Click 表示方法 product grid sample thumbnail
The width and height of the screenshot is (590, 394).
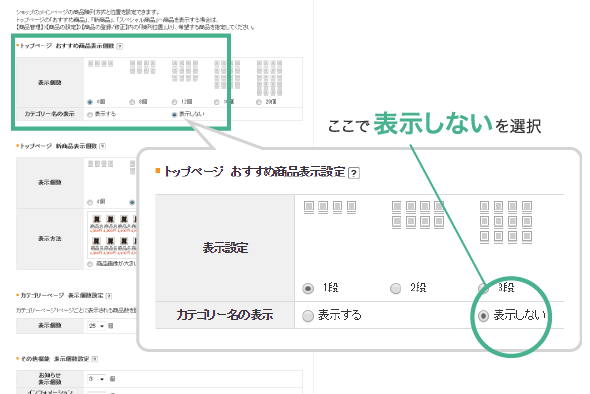pos(112,236)
